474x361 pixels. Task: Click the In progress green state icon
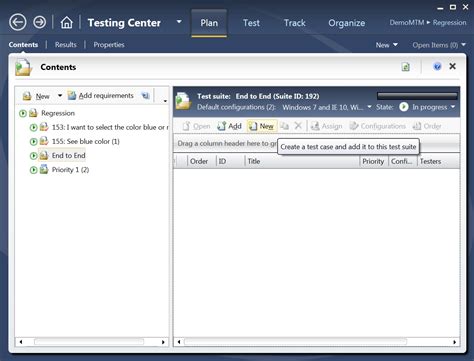[x=404, y=107]
